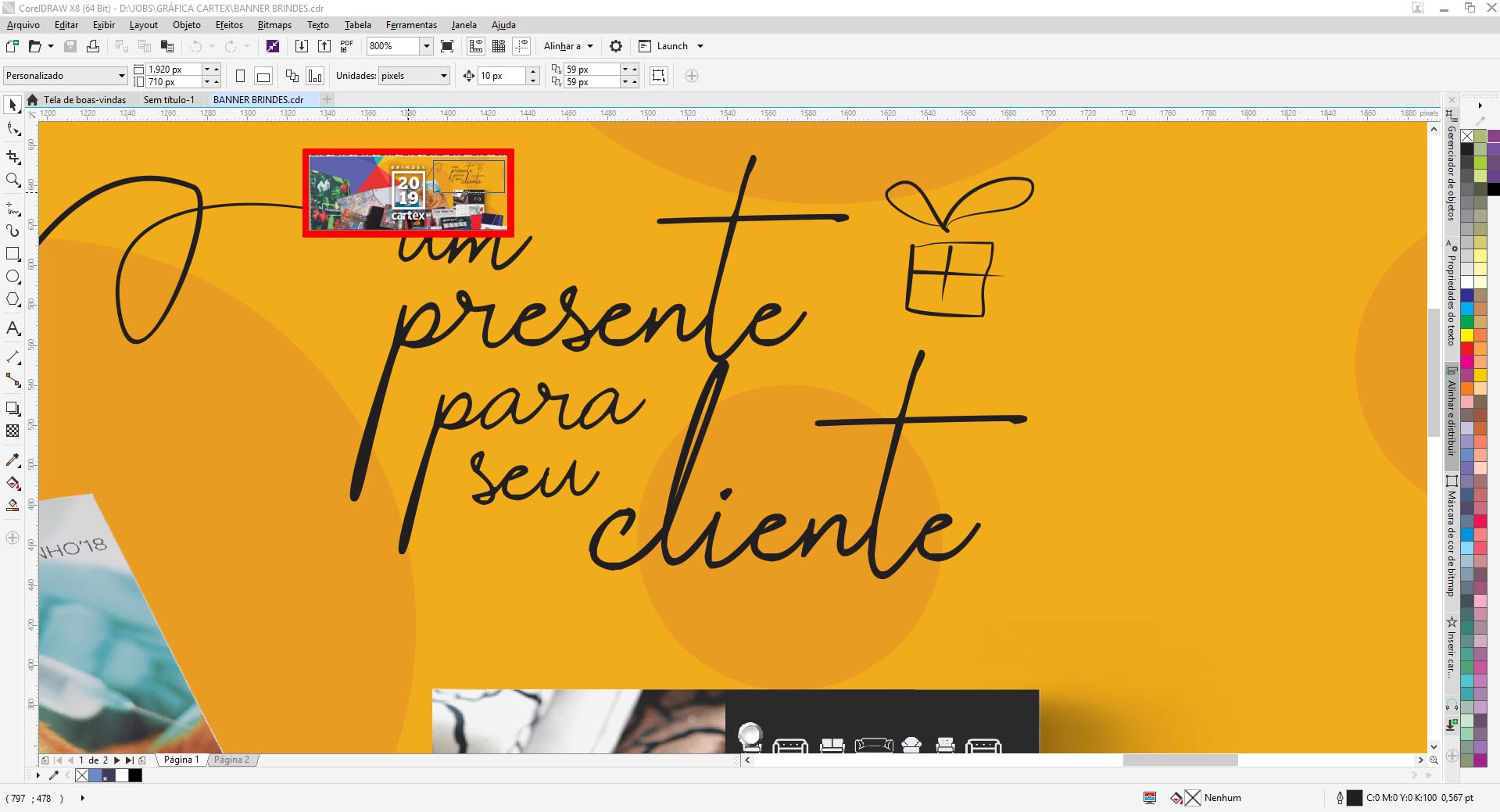Select the Artistic Media tool

(13, 231)
